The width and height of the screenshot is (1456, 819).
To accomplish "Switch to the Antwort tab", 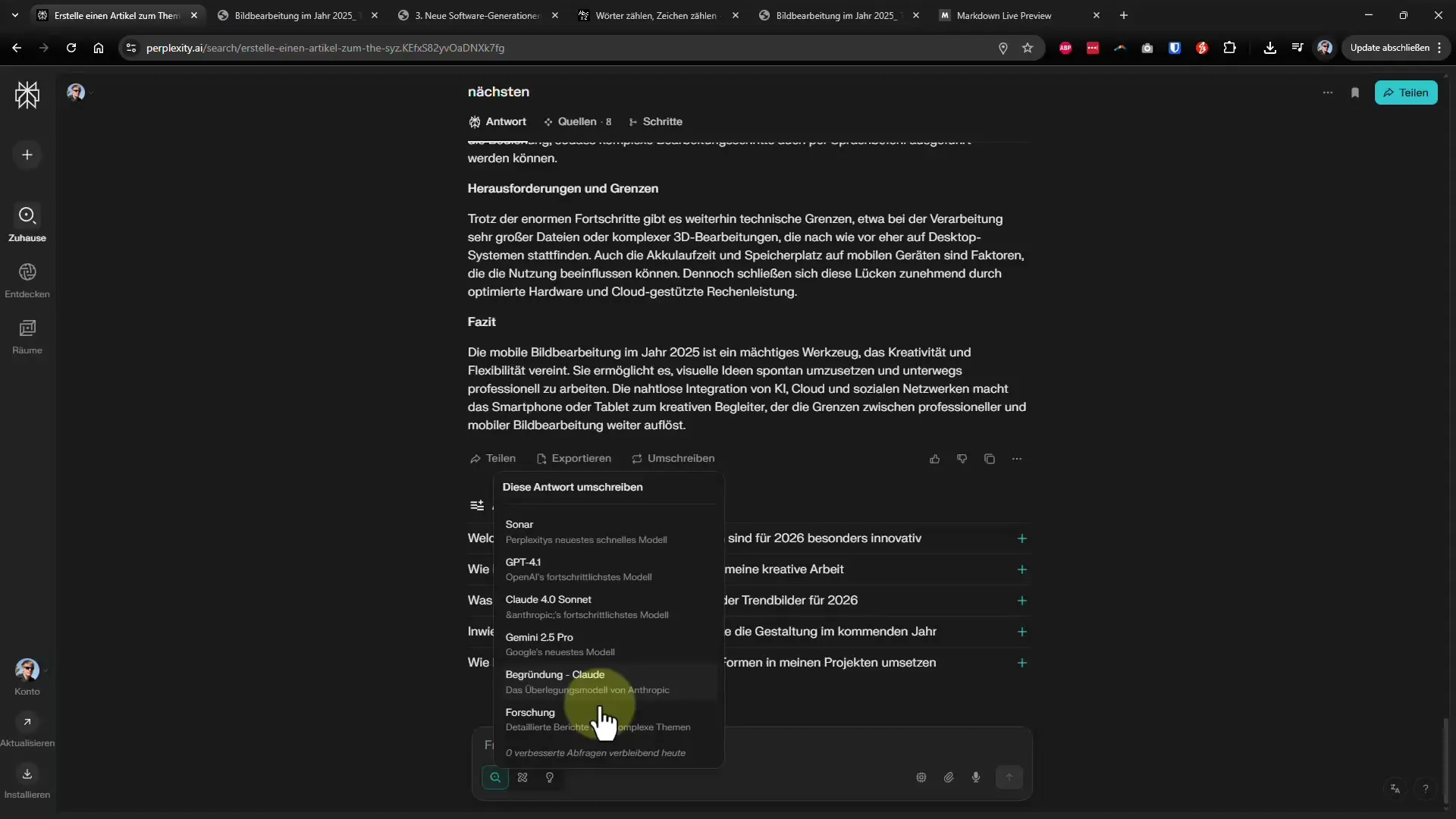I will click(x=497, y=121).
